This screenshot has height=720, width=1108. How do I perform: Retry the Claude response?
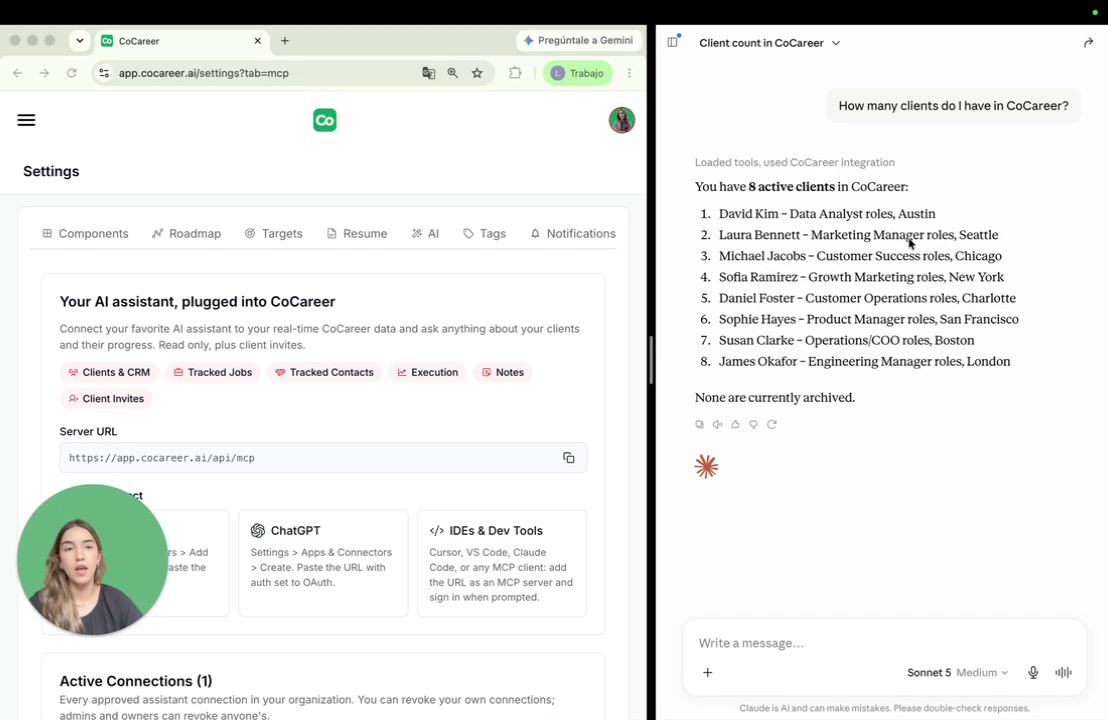pos(772,425)
